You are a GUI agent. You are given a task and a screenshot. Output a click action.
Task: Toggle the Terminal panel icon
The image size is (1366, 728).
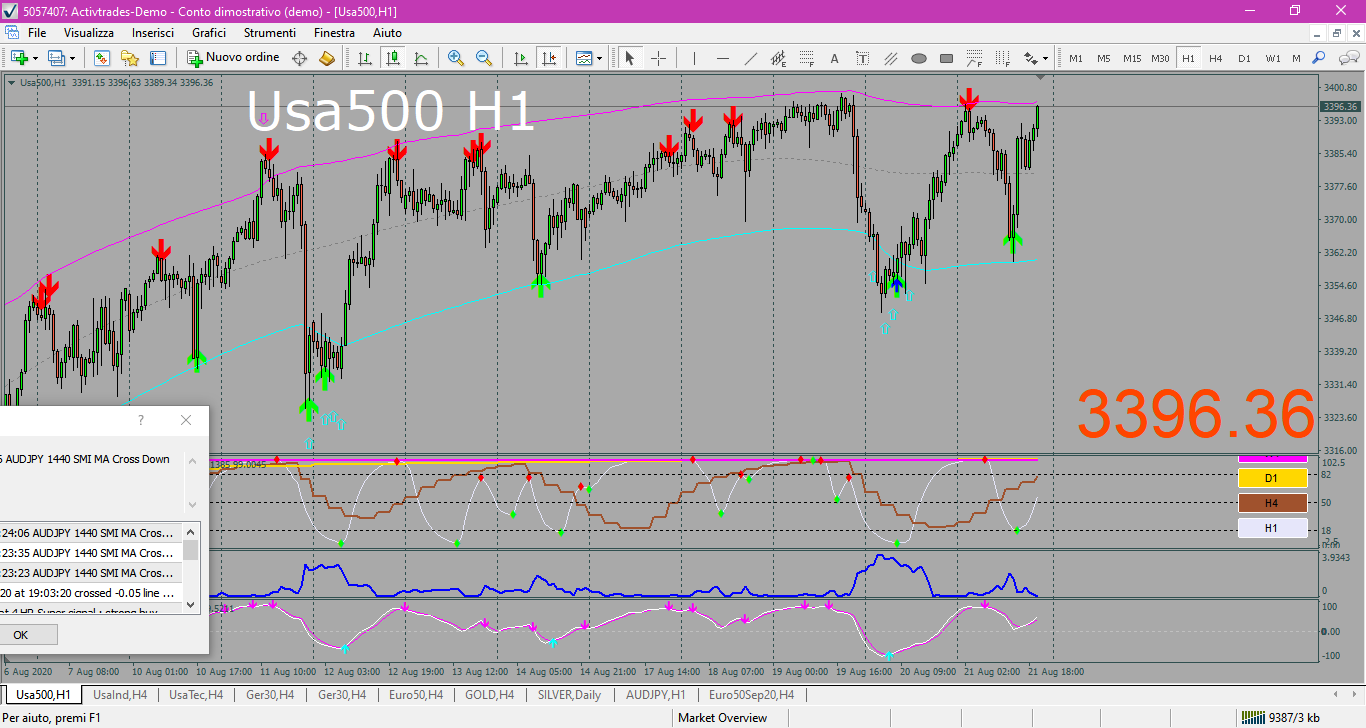pos(160,58)
